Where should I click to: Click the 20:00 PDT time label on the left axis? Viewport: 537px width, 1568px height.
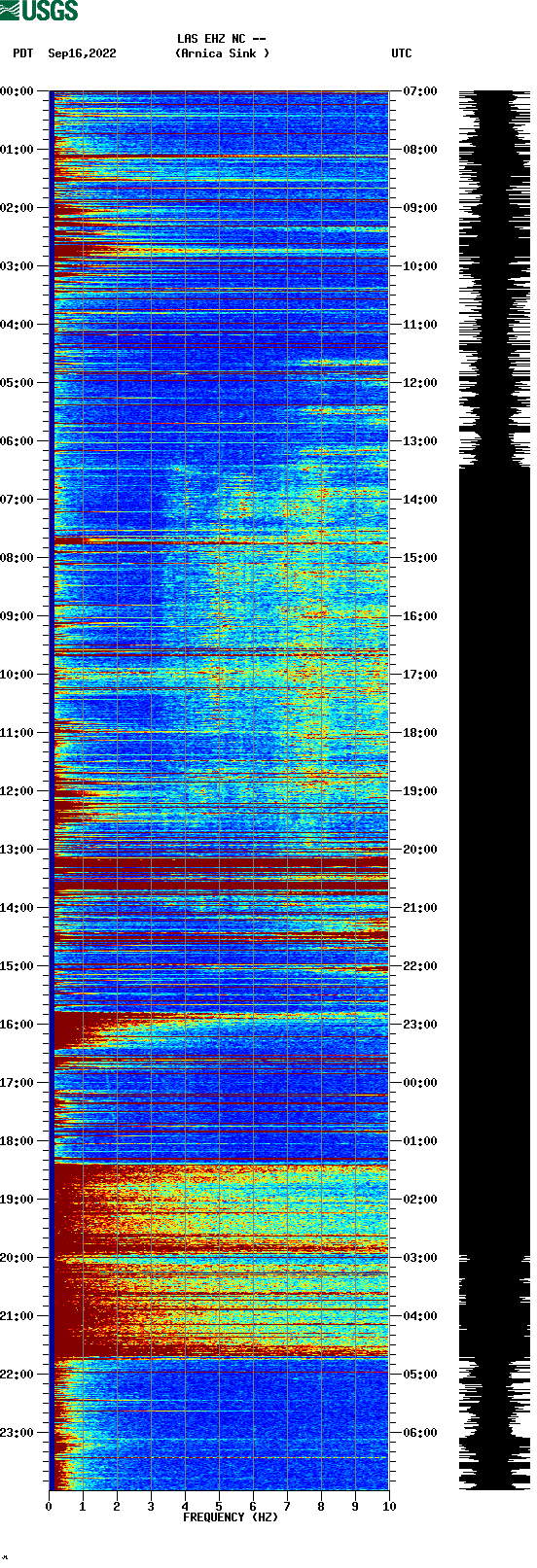click(x=17, y=1258)
